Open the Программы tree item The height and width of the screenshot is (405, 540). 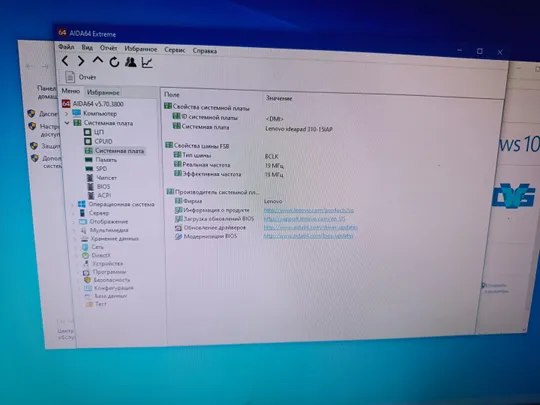click(x=105, y=272)
